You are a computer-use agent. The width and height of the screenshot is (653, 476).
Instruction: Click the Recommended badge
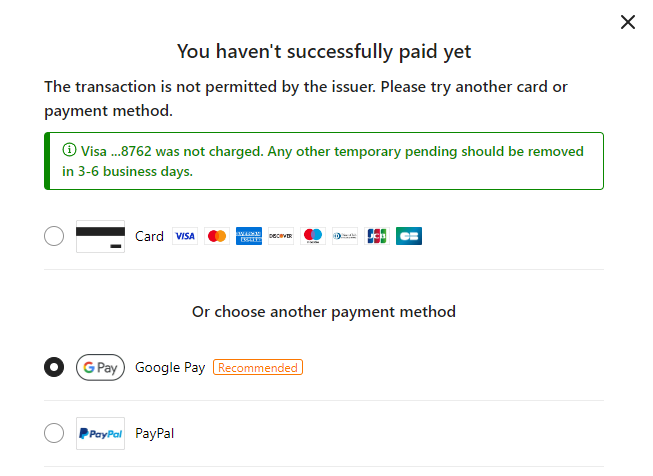coord(258,367)
